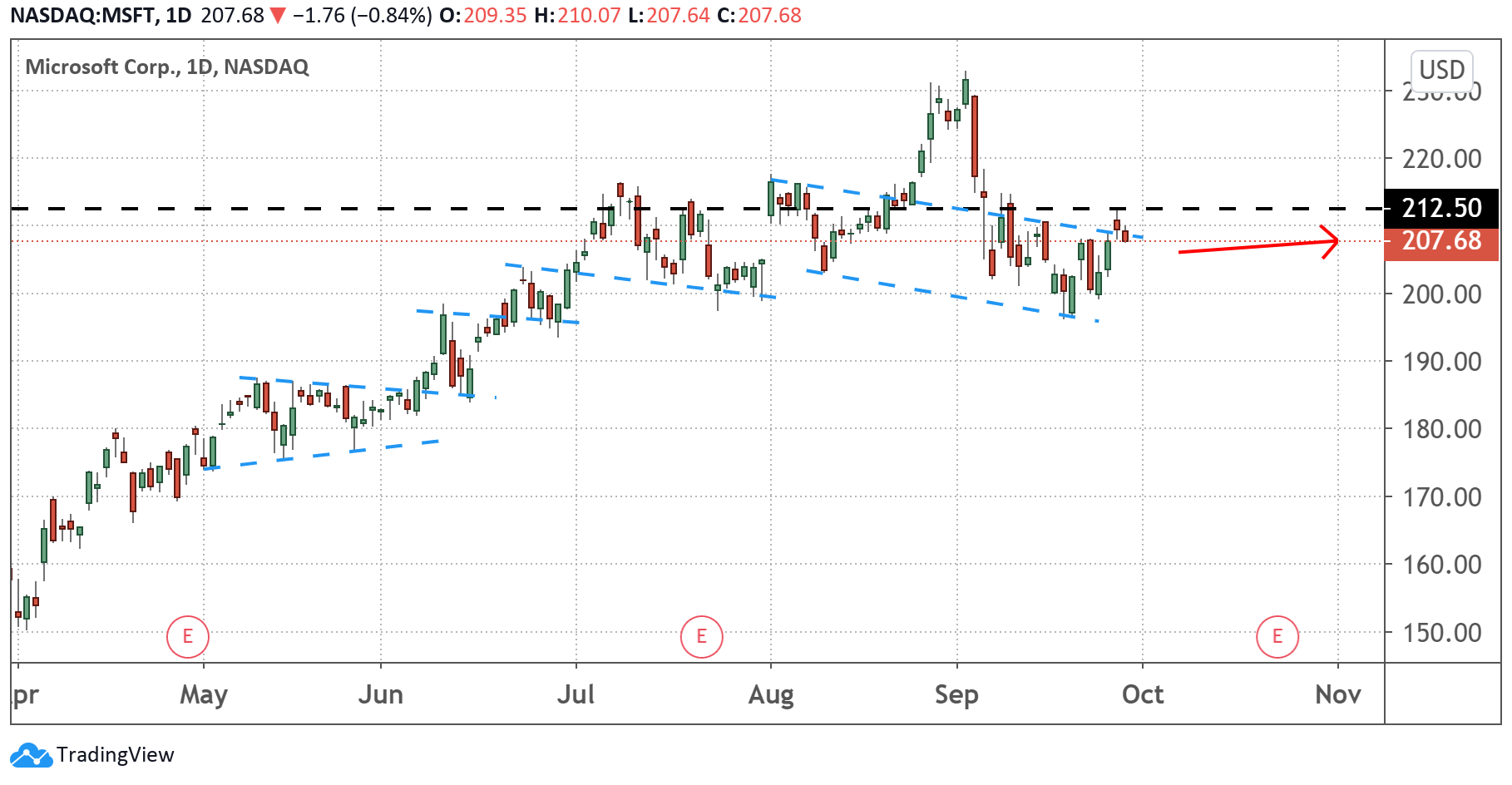This screenshot has height=785, width=1512.
Task: Click the high value 210.07 in header
Action: (589, 16)
